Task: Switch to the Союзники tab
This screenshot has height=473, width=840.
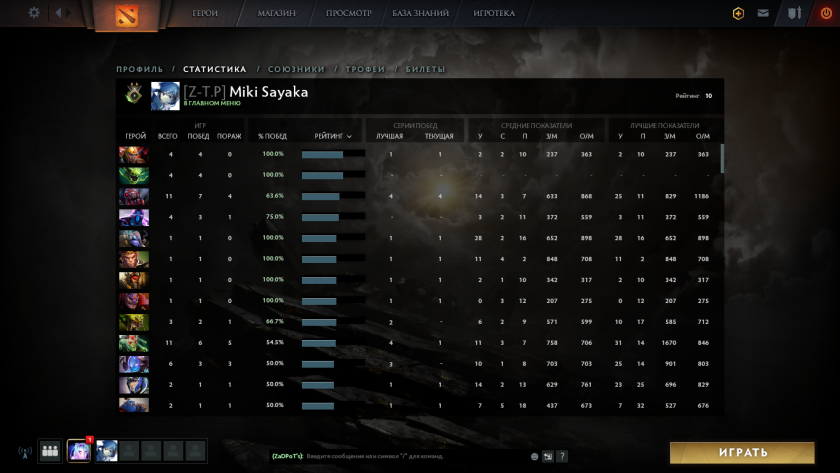Action: tap(296, 69)
